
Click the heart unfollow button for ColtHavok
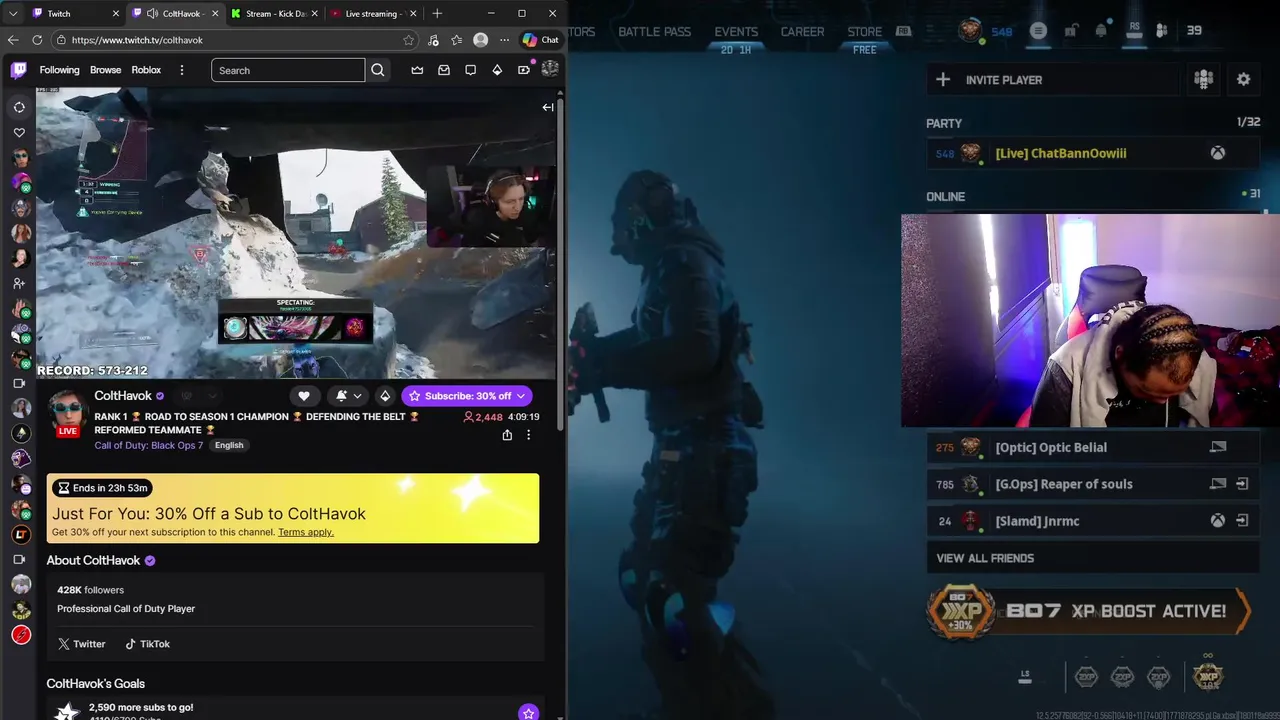click(x=304, y=396)
